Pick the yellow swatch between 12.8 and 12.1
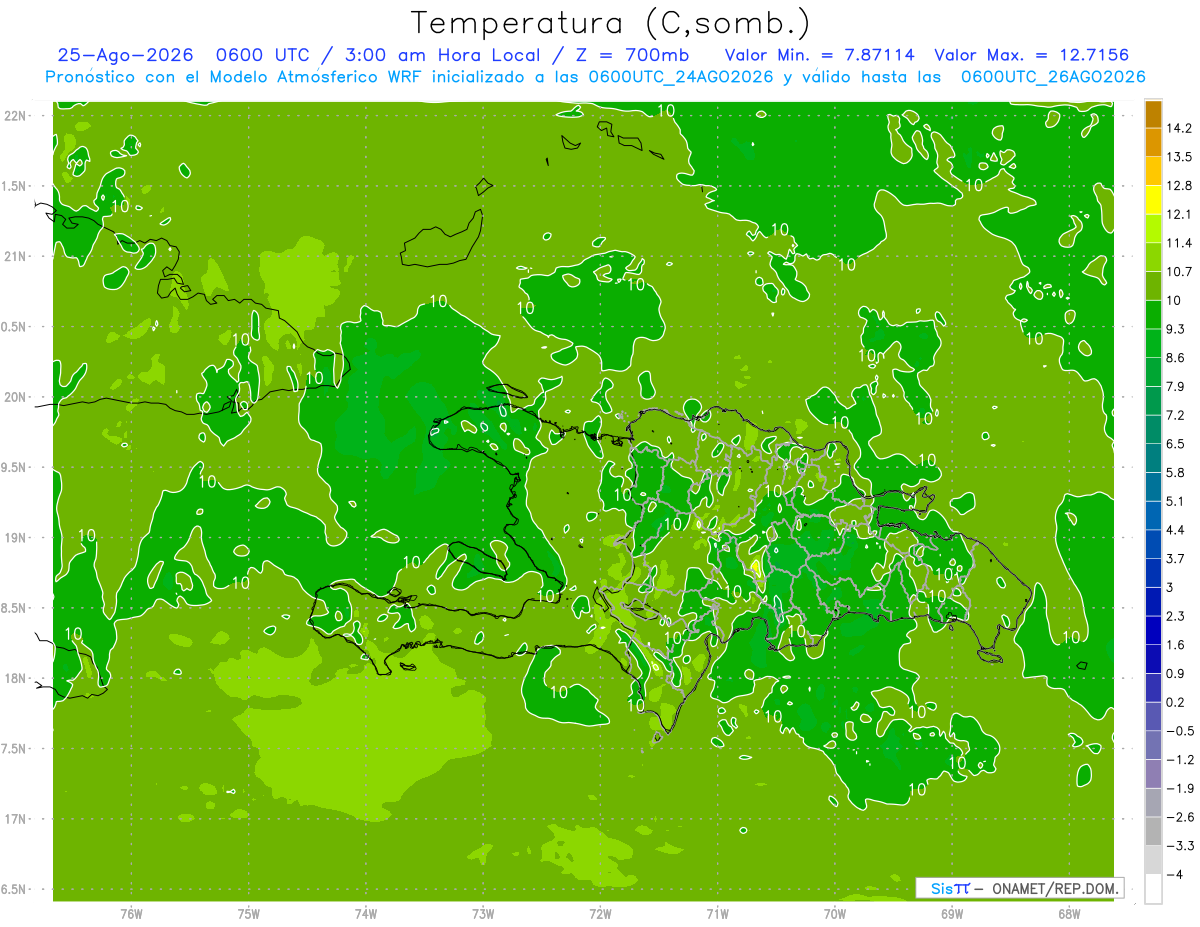Image resolution: width=1200 pixels, height=927 pixels. point(1153,200)
